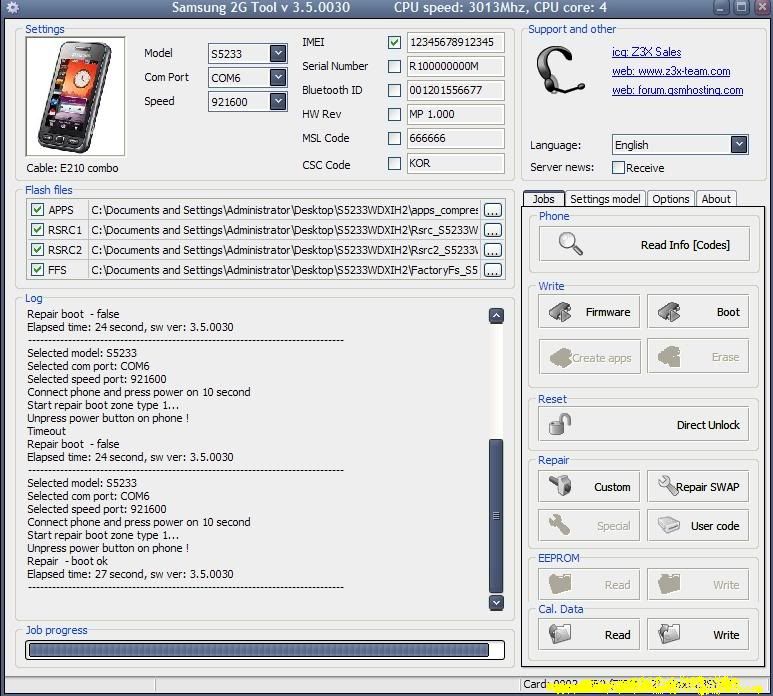Click the log scroll down arrow
Image resolution: width=773 pixels, height=696 pixels.
pyautogui.click(x=496, y=602)
